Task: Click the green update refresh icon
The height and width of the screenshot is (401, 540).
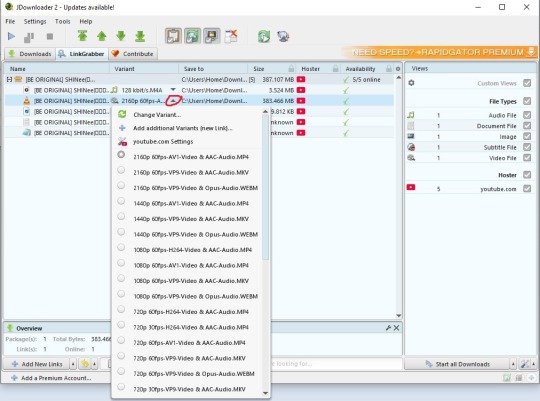Action: [264, 36]
